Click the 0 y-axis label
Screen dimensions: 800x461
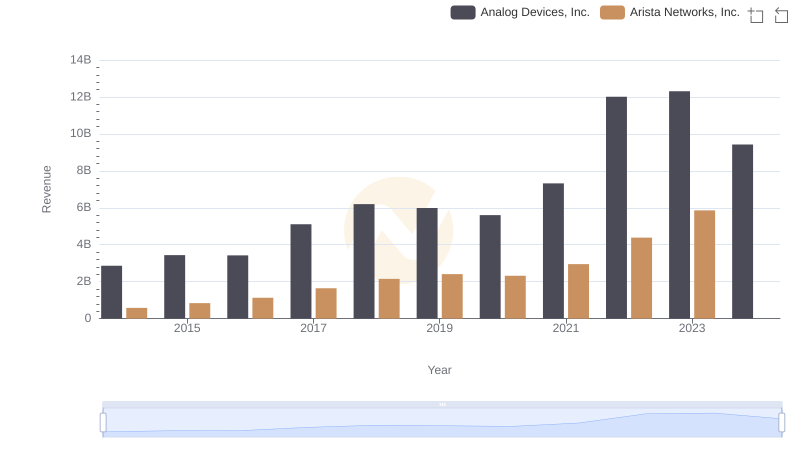tap(88, 318)
